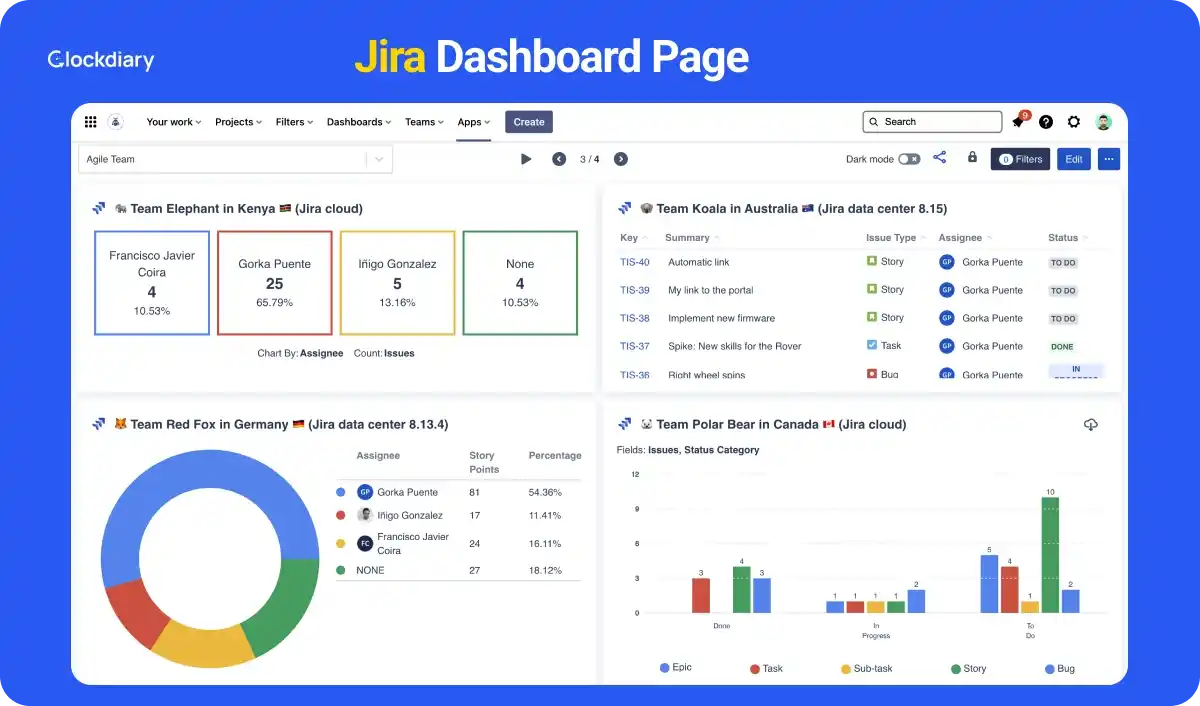The height and width of the screenshot is (706, 1200).
Task: Open the three-dots more actions button
Action: (x=1108, y=159)
